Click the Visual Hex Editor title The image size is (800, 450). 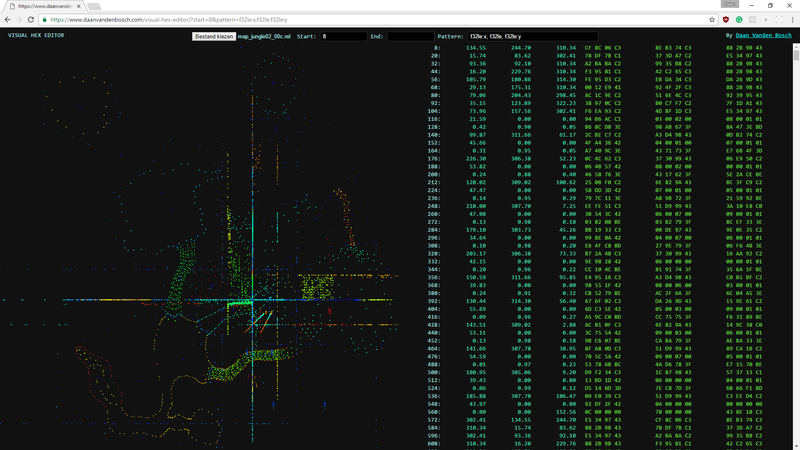pos(36,35)
